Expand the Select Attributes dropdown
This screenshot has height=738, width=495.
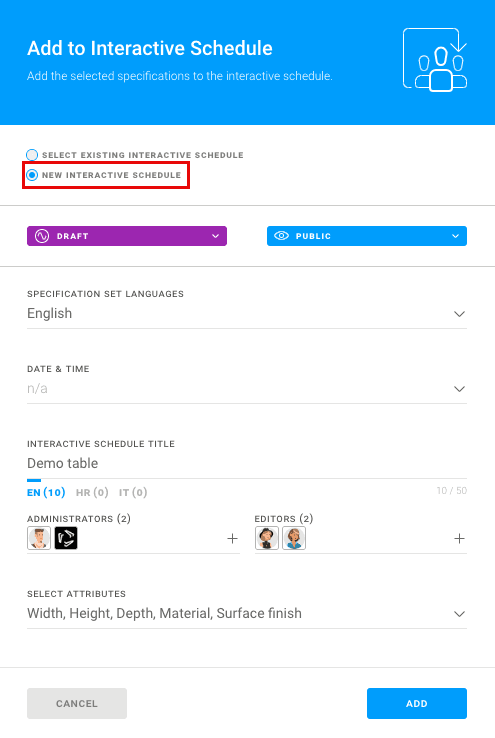coord(247,614)
